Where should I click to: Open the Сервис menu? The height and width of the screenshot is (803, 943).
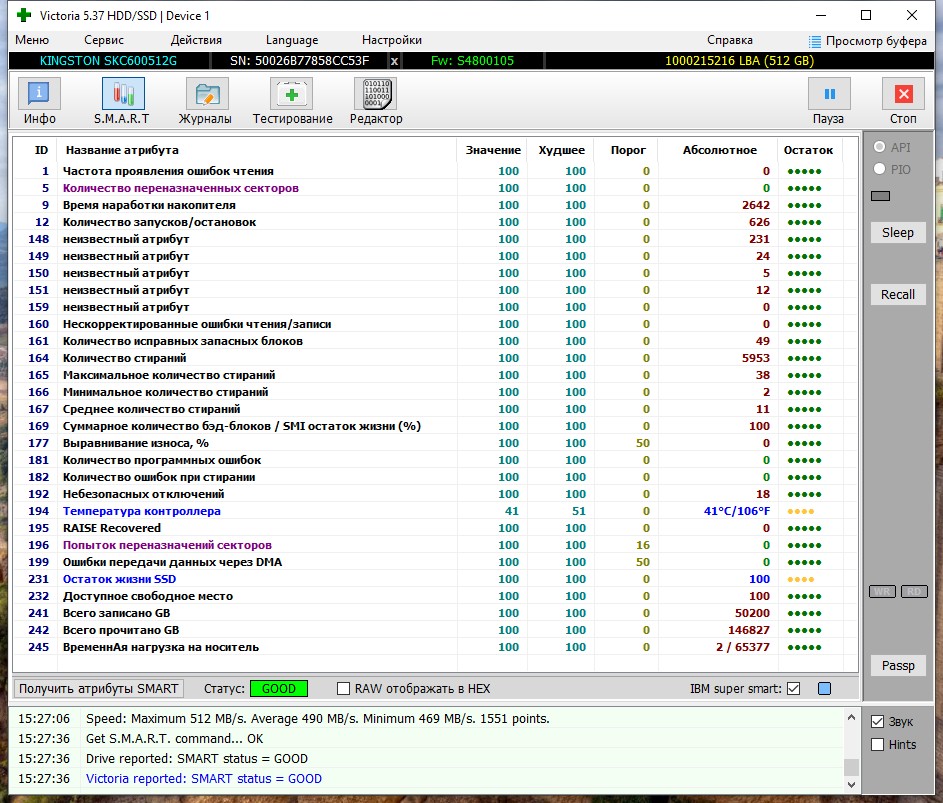coord(103,40)
